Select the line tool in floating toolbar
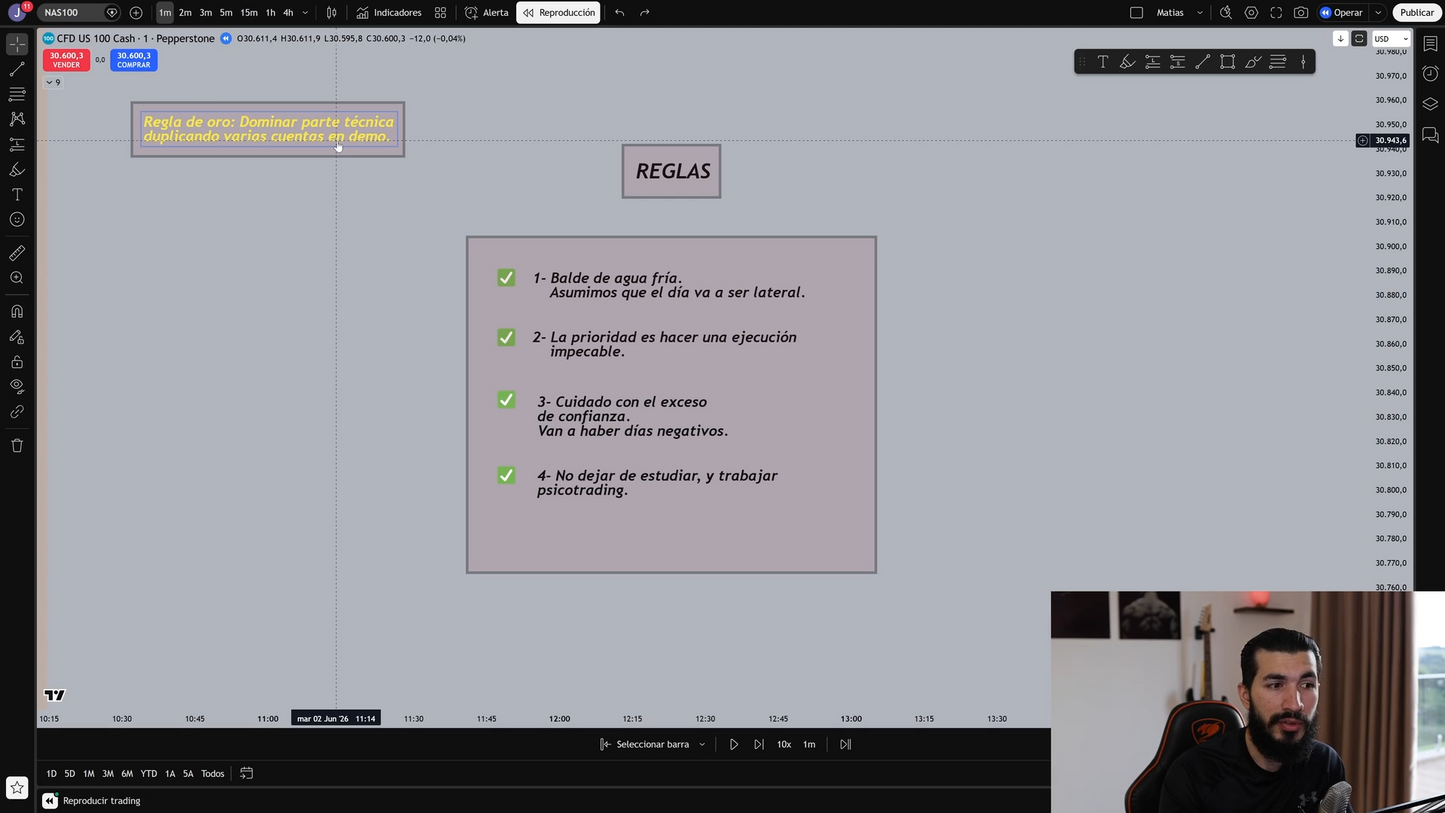The image size is (1445, 813). click(x=1203, y=62)
